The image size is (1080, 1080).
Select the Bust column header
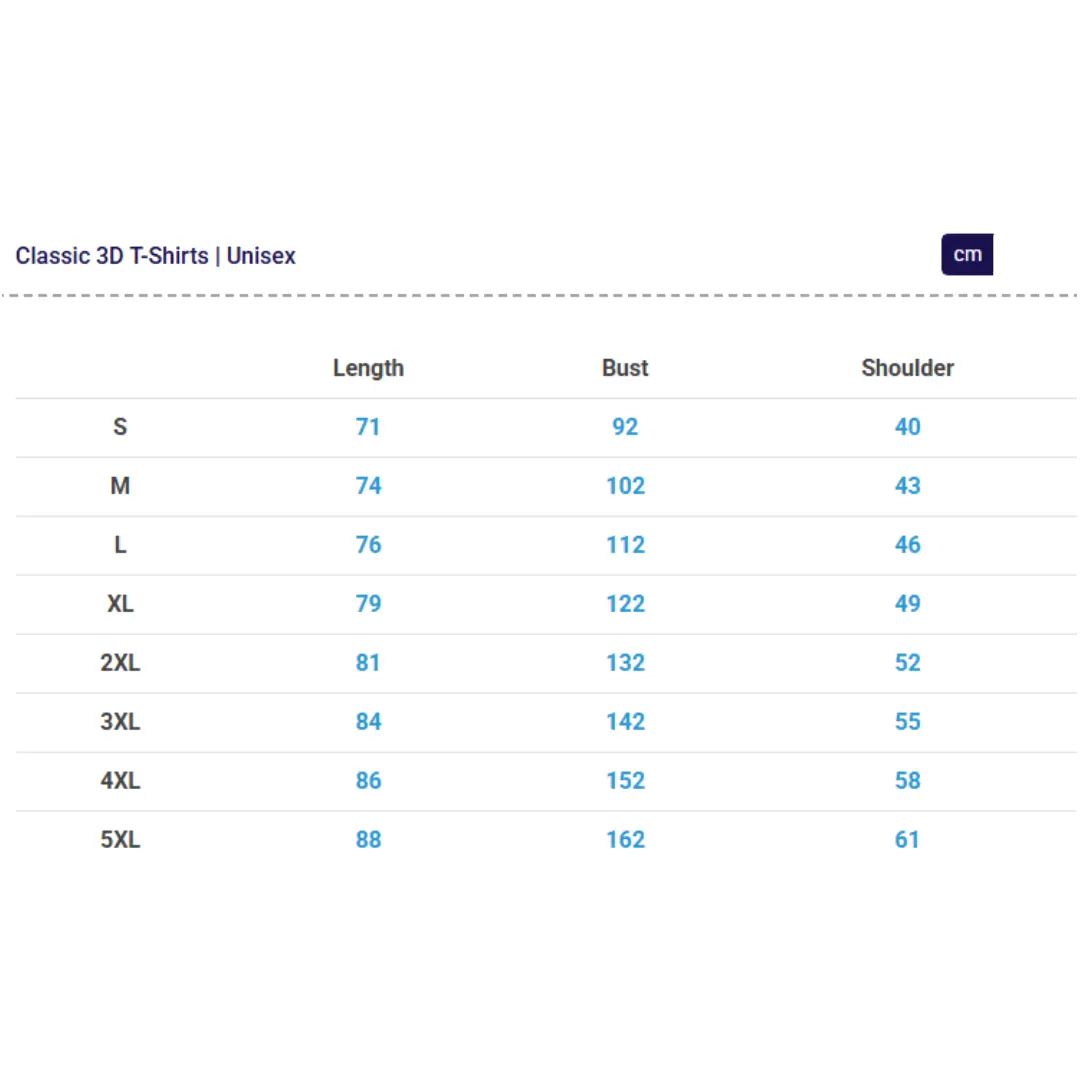[x=625, y=368]
